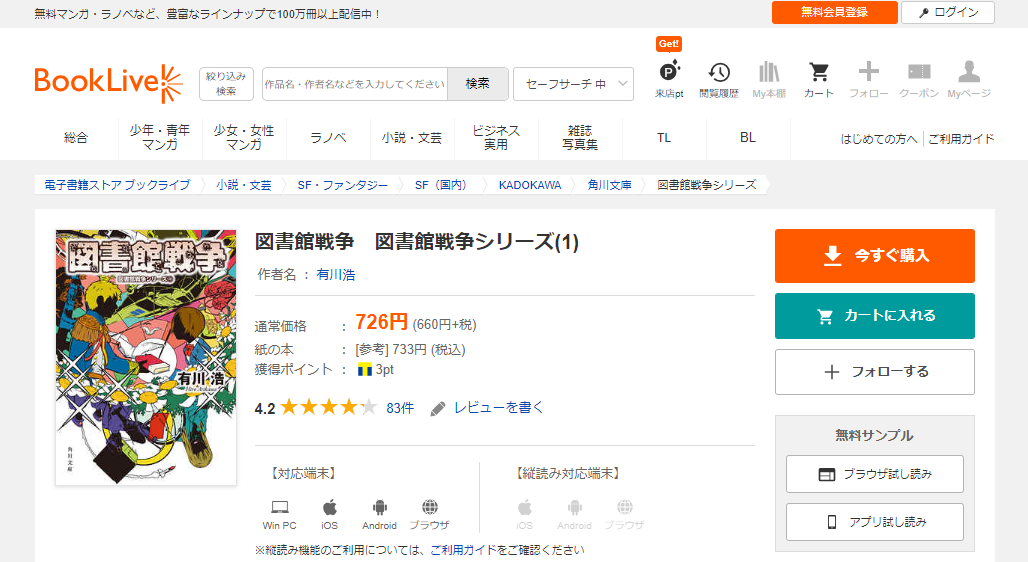The image size is (1028, 562).
Task: Go to 小説・文芸 breadcrumb link
Action: 244,185
